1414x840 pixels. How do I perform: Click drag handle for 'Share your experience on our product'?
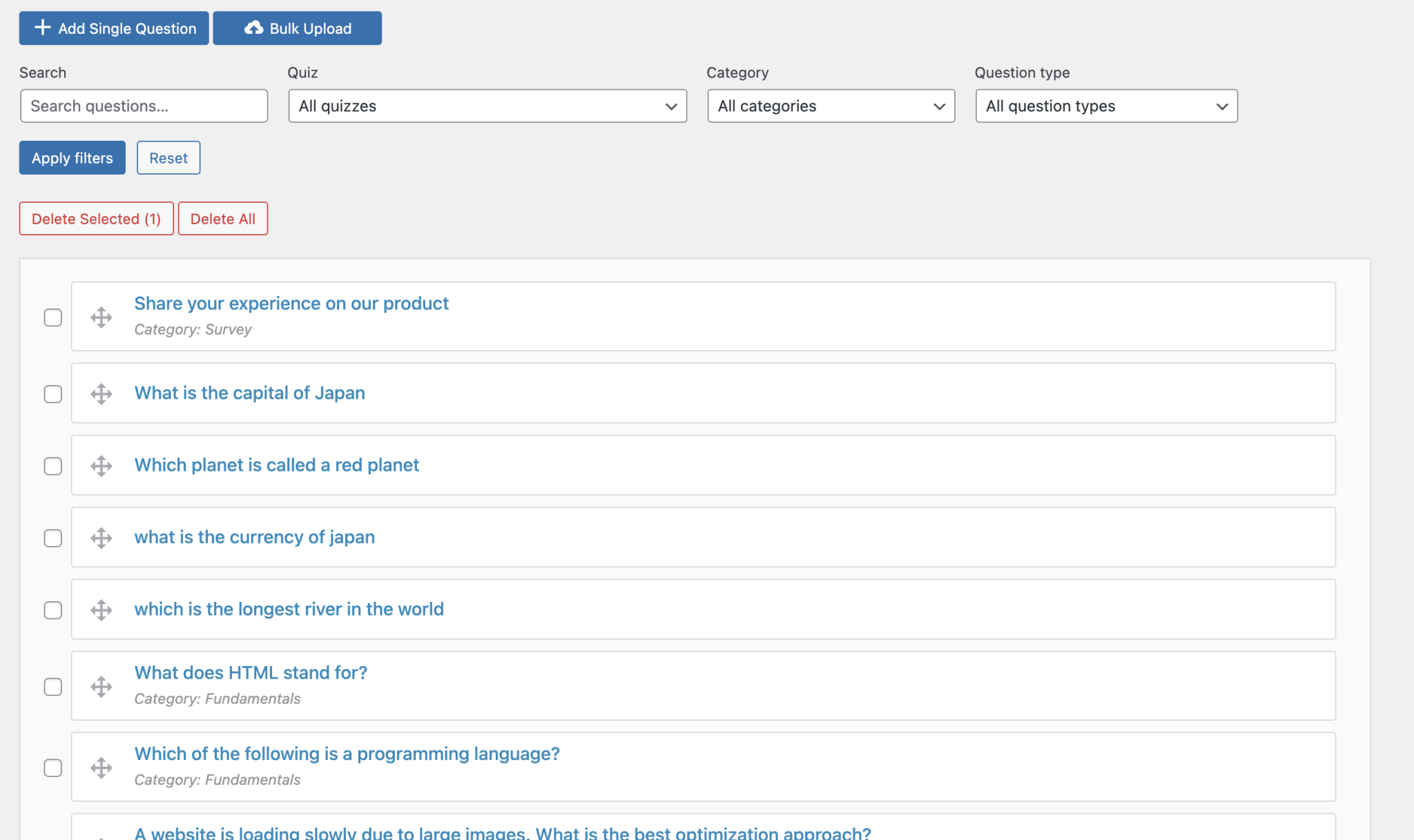(x=101, y=318)
